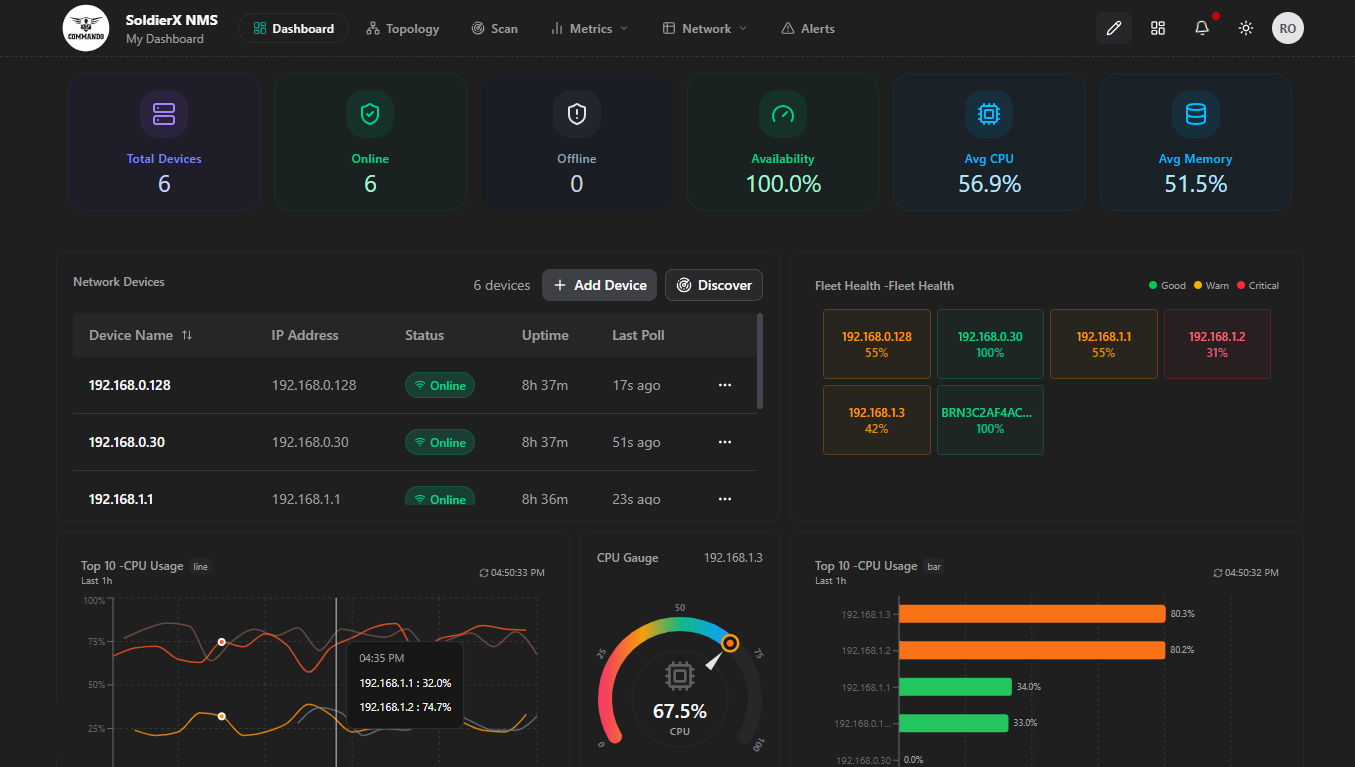The width and height of the screenshot is (1355, 767).
Task: Click the CPU chip icon in gauge
Action: pos(680,678)
